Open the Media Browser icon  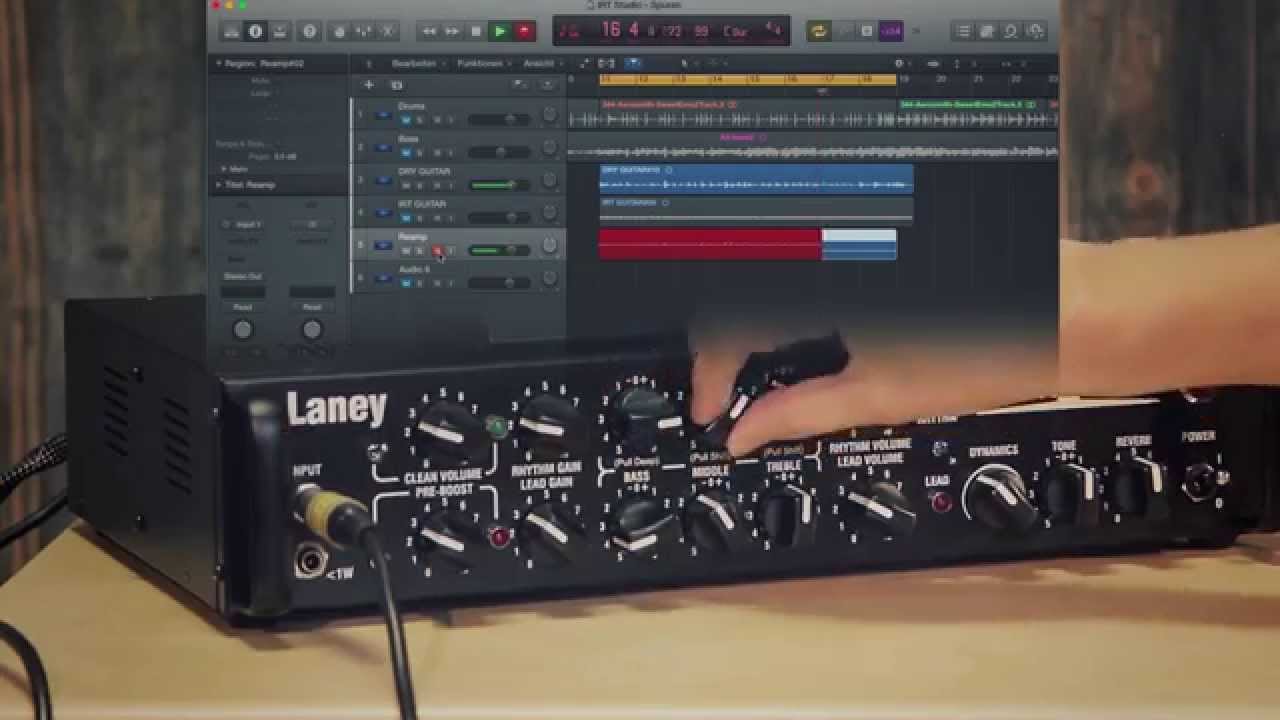point(1035,32)
